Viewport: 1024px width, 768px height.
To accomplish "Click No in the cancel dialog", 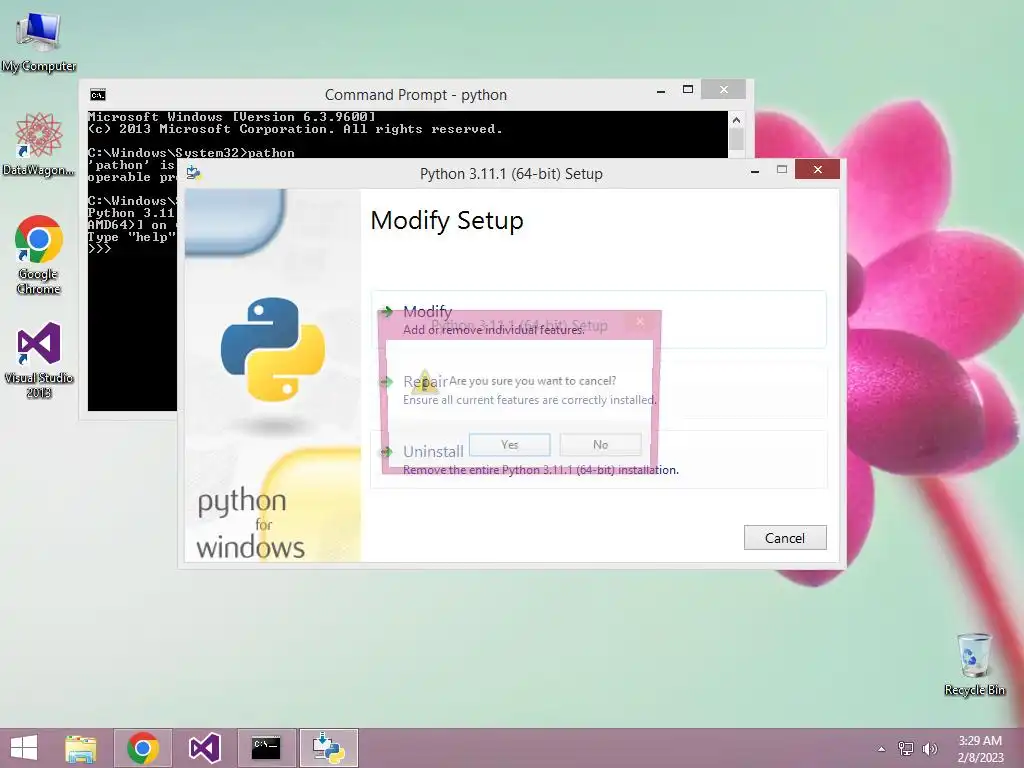I will pos(600,445).
